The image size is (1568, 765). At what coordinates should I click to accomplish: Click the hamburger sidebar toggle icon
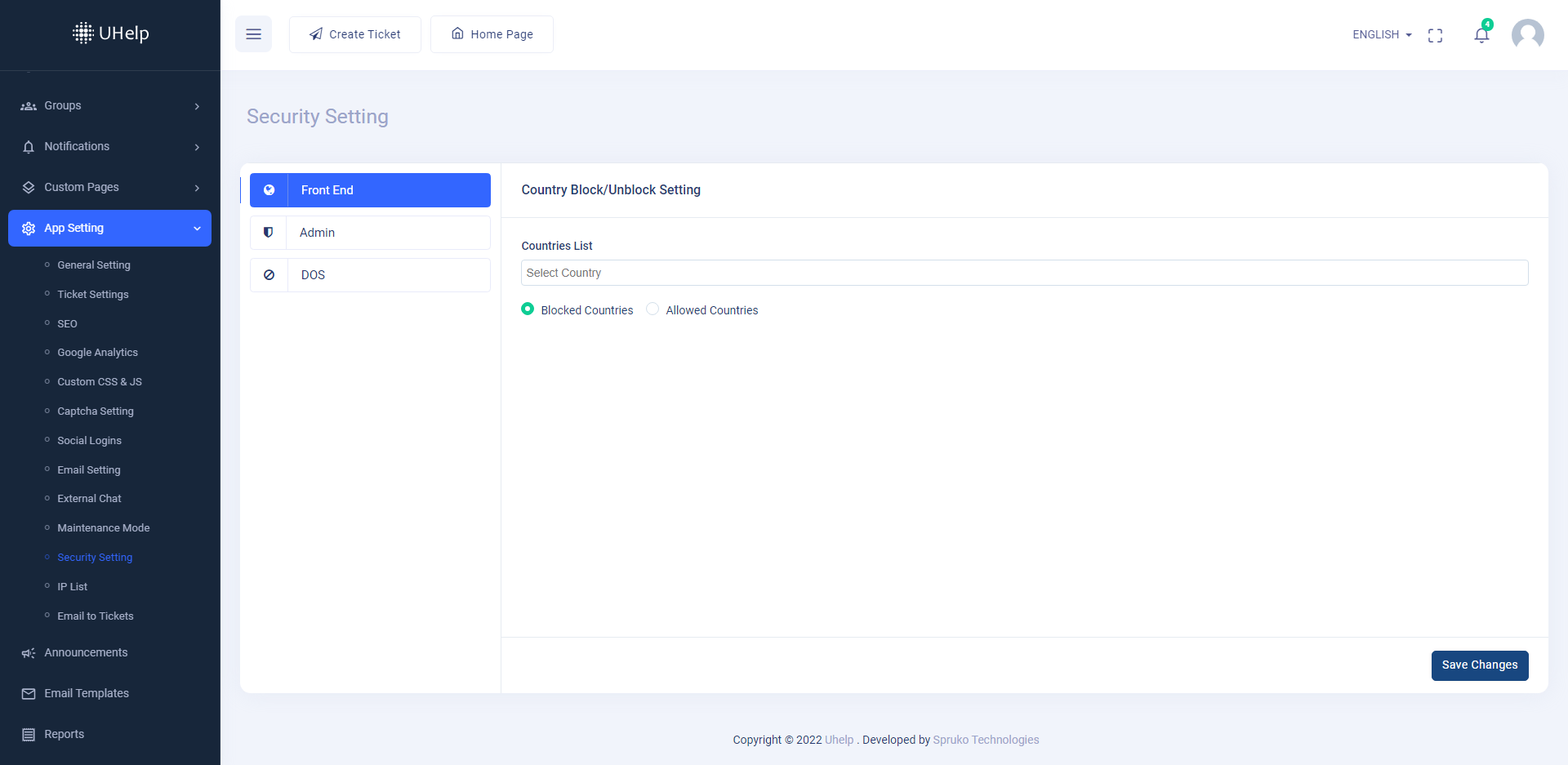[x=253, y=34]
